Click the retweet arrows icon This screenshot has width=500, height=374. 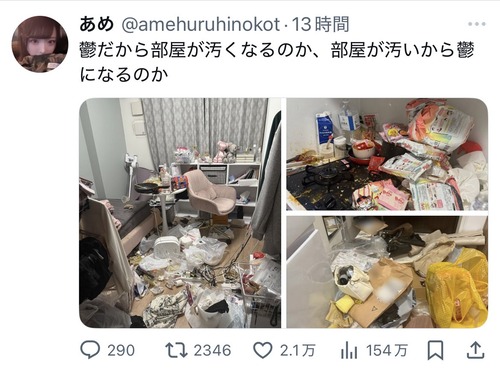[x=177, y=350]
